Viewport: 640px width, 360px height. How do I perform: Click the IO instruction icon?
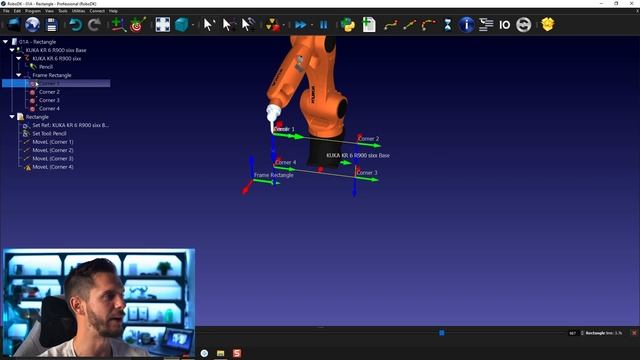504,25
